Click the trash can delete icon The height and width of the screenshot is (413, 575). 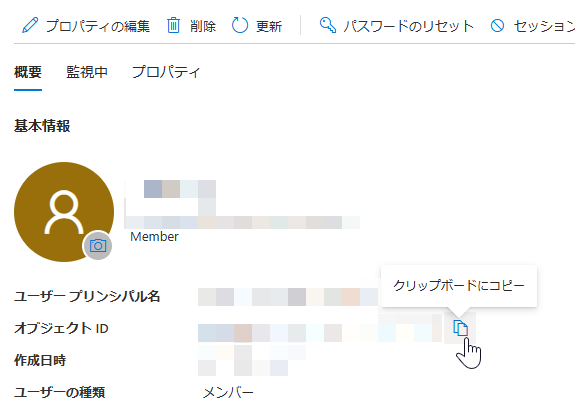[x=173, y=26]
